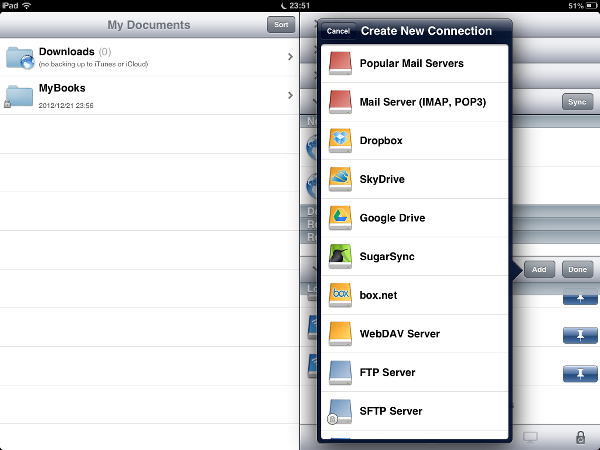Click the MyBooks locked folder icon

tap(18, 96)
